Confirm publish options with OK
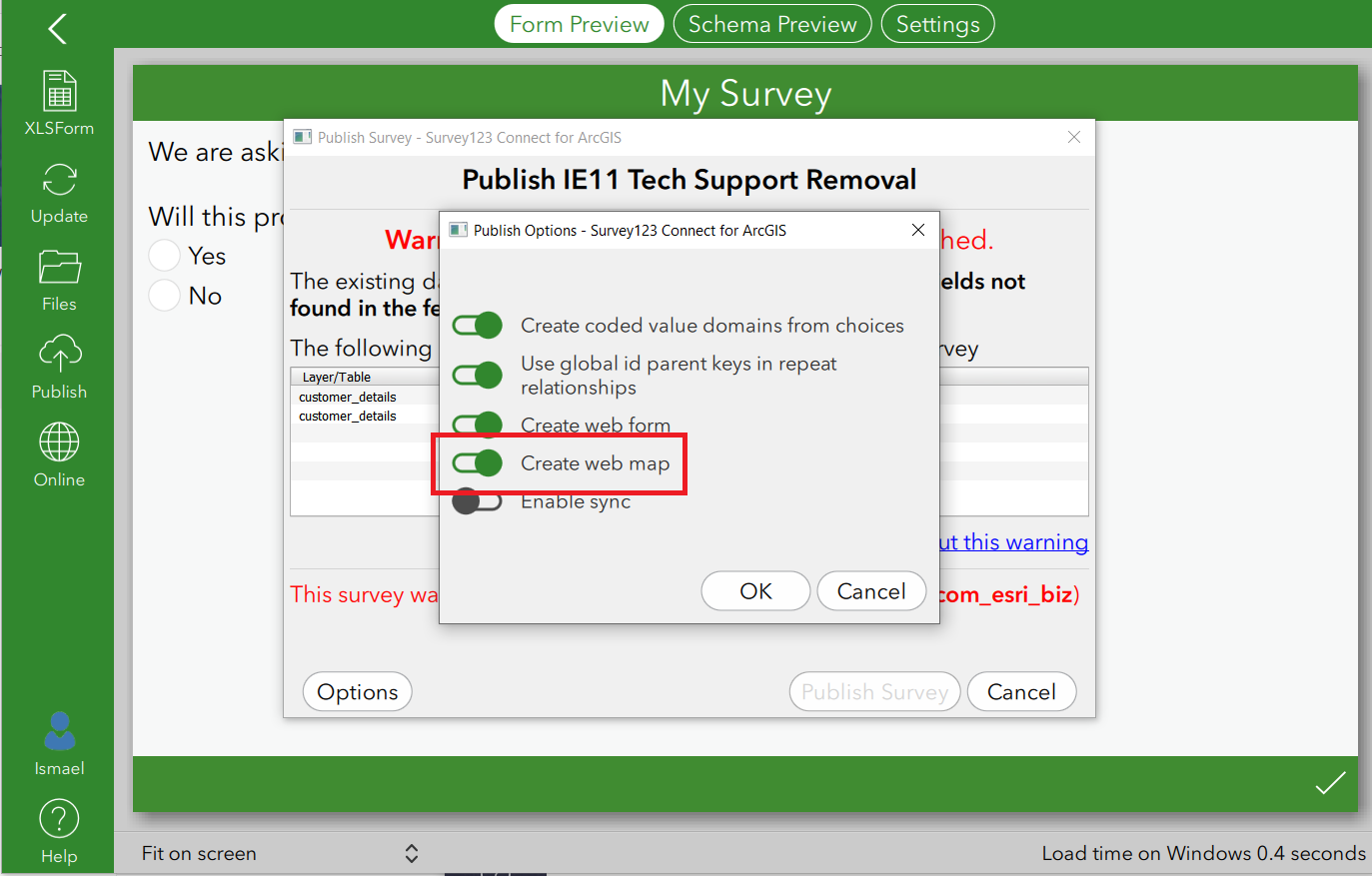The height and width of the screenshot is (876, 1372). 755,591
